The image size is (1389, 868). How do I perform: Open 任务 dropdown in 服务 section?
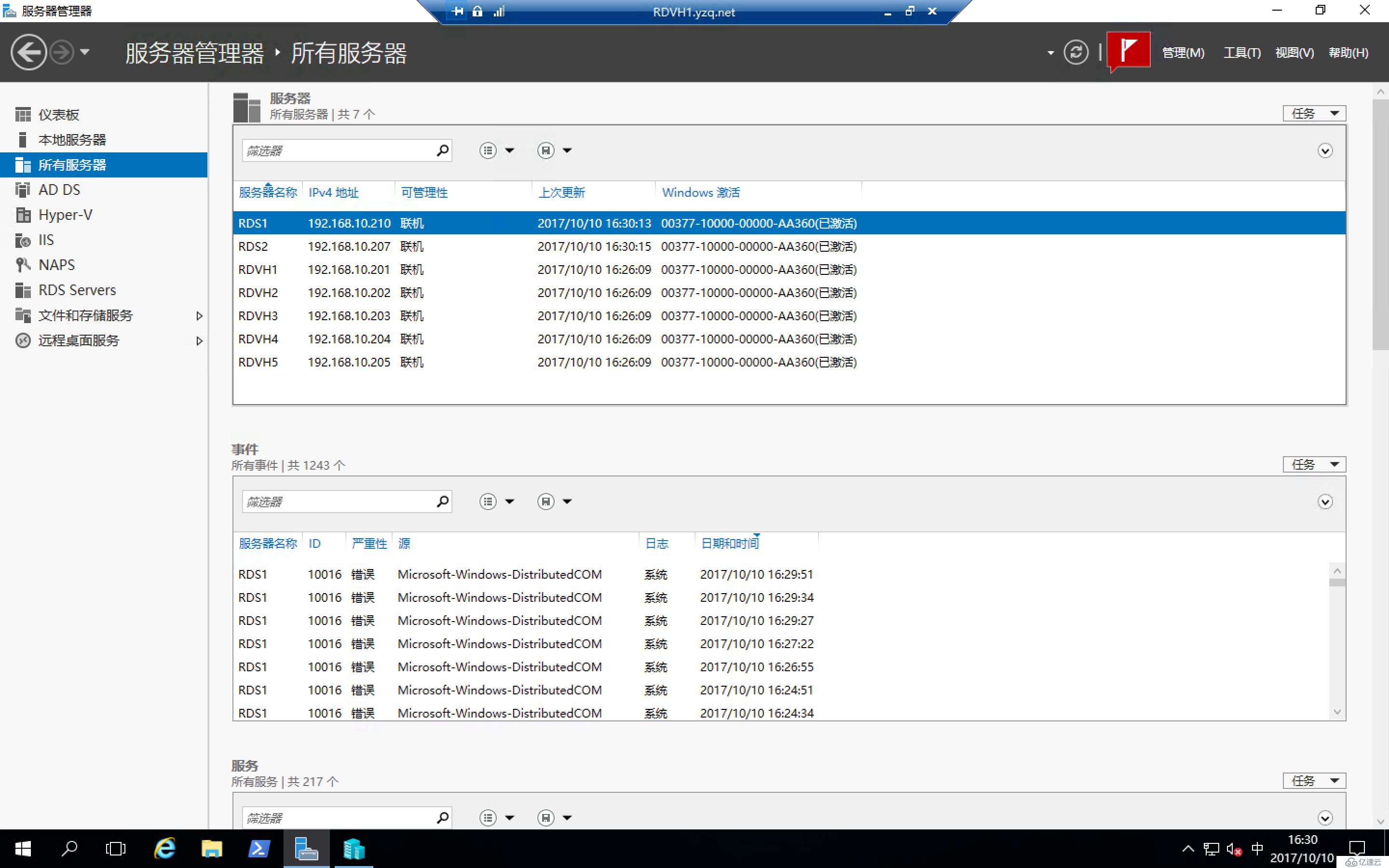pyautogui.click(x=1314, y=781)
